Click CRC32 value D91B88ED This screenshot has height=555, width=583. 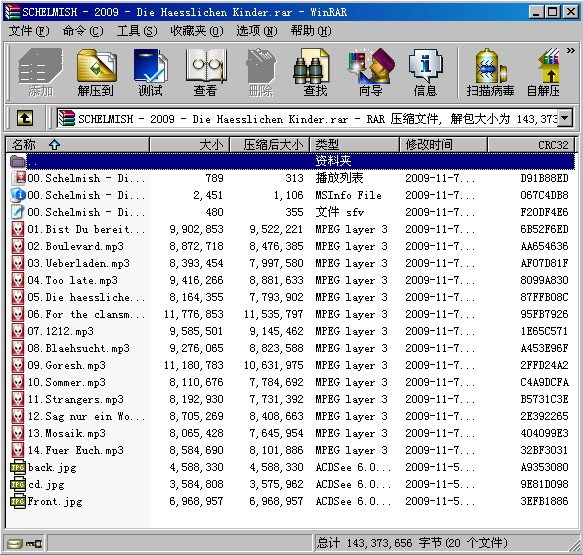(544, 178)
